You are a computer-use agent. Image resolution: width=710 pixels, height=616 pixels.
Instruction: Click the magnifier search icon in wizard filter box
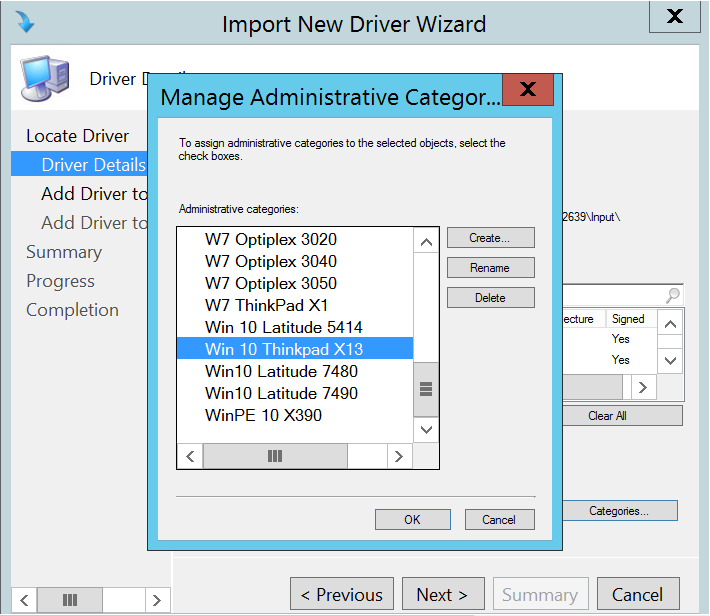click(x=673, y=295)
